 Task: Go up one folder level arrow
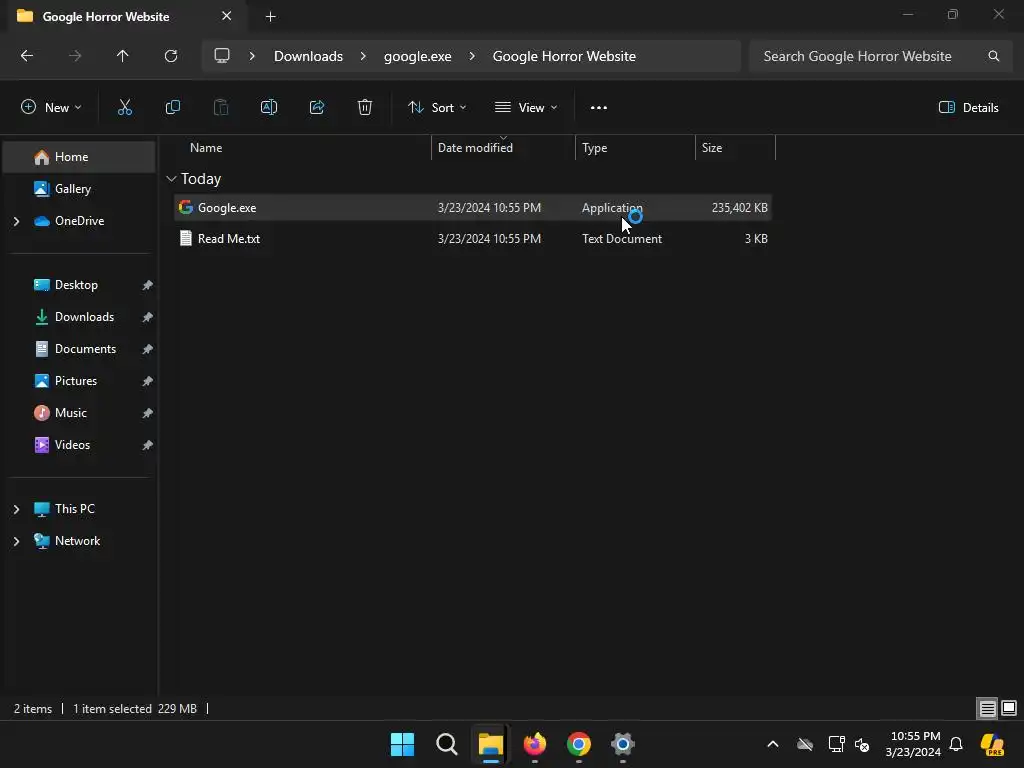point(123,56)
